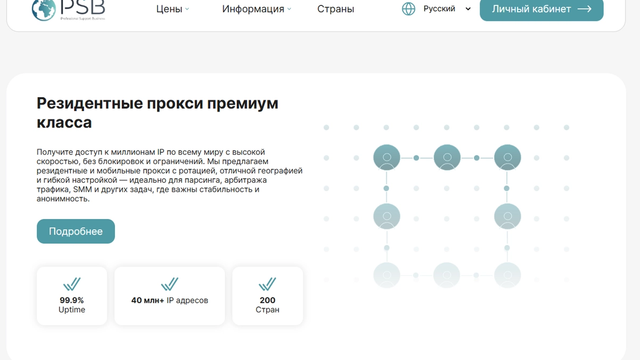The image size is (640, 360).
Task: Expand the Информация dropdown chevron
Action: [x=289, y=9]
